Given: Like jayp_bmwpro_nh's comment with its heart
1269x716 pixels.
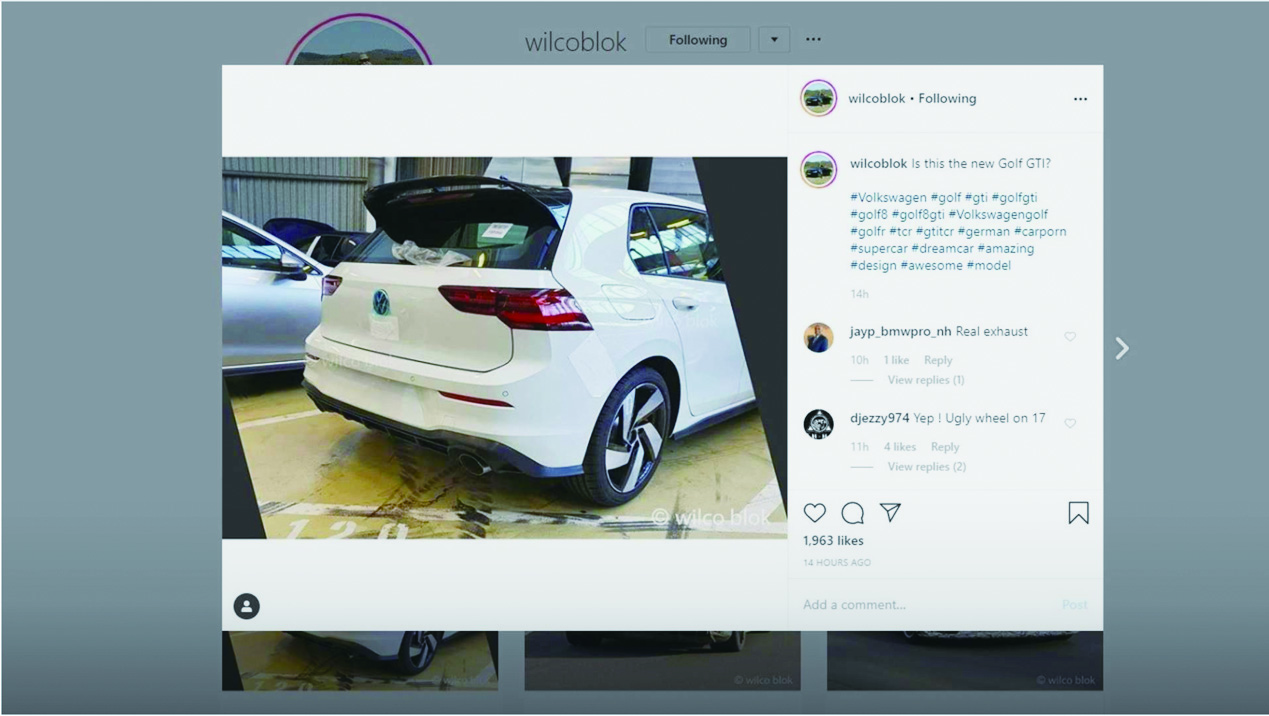Looking at the screenshot, I should pyautogui.click(x=1070, y=337).
